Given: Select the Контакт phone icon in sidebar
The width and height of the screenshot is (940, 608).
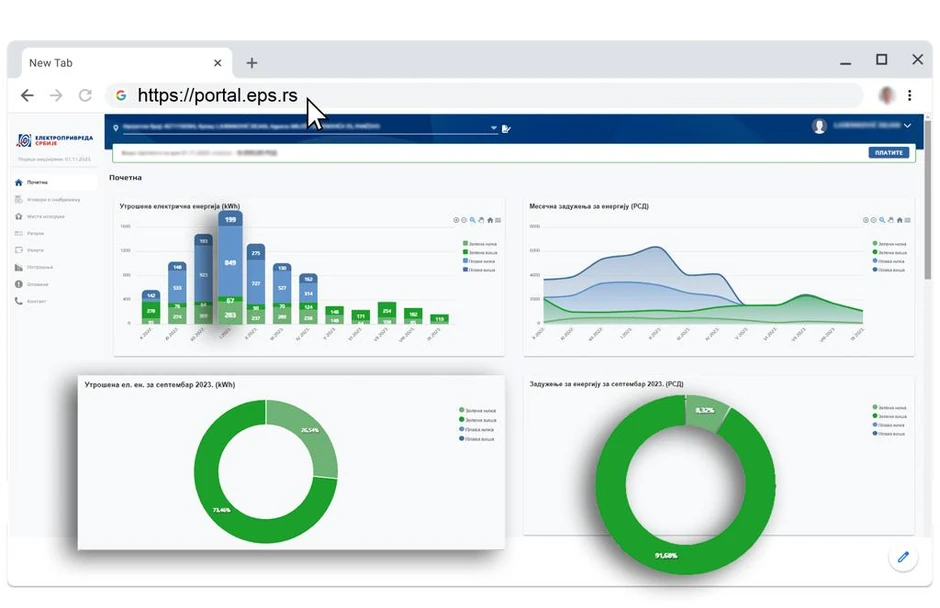Looking at the screenshot, I should point(19,301).
